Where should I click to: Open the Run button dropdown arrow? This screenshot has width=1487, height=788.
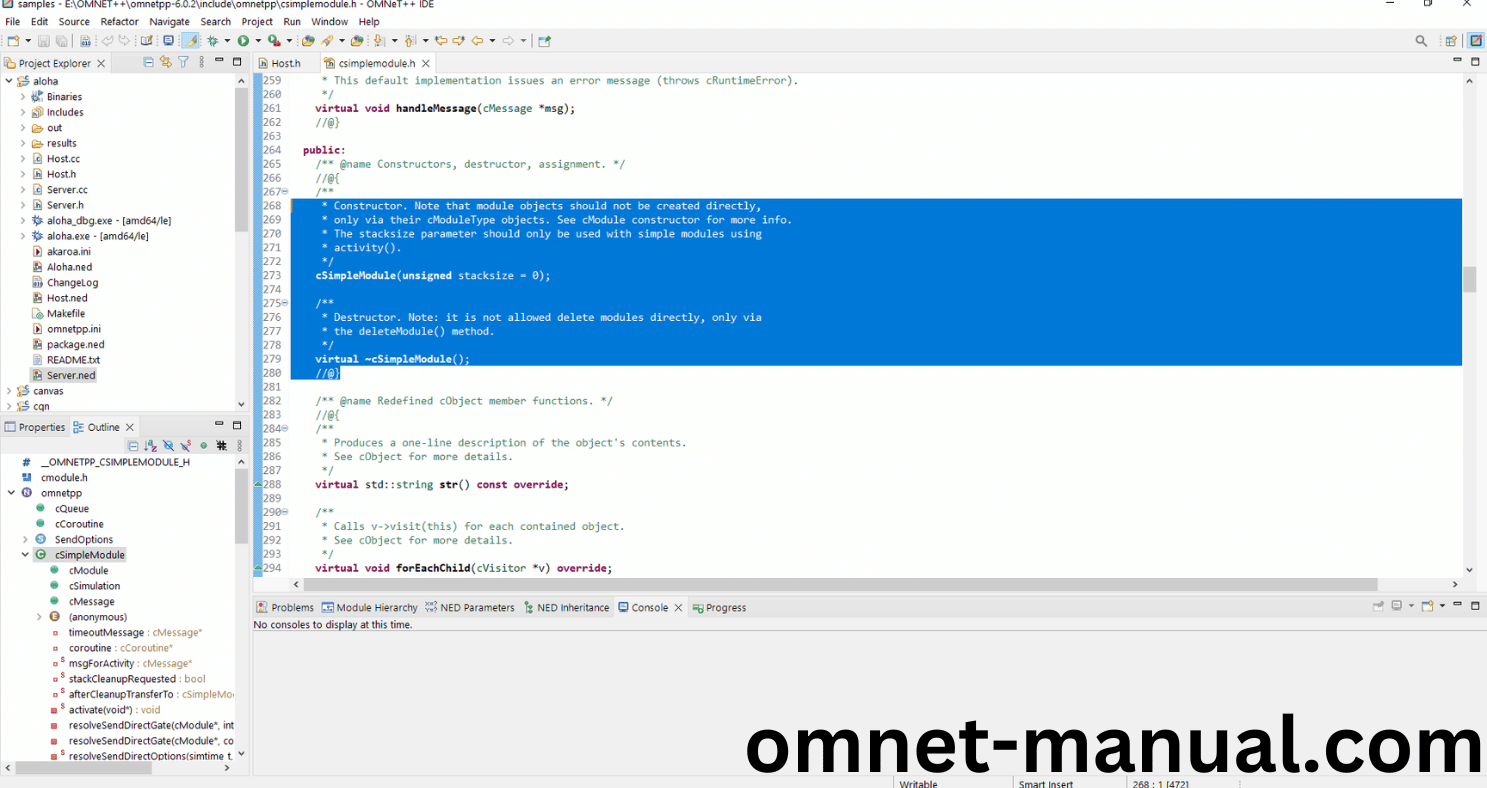(x=256, y=41)
